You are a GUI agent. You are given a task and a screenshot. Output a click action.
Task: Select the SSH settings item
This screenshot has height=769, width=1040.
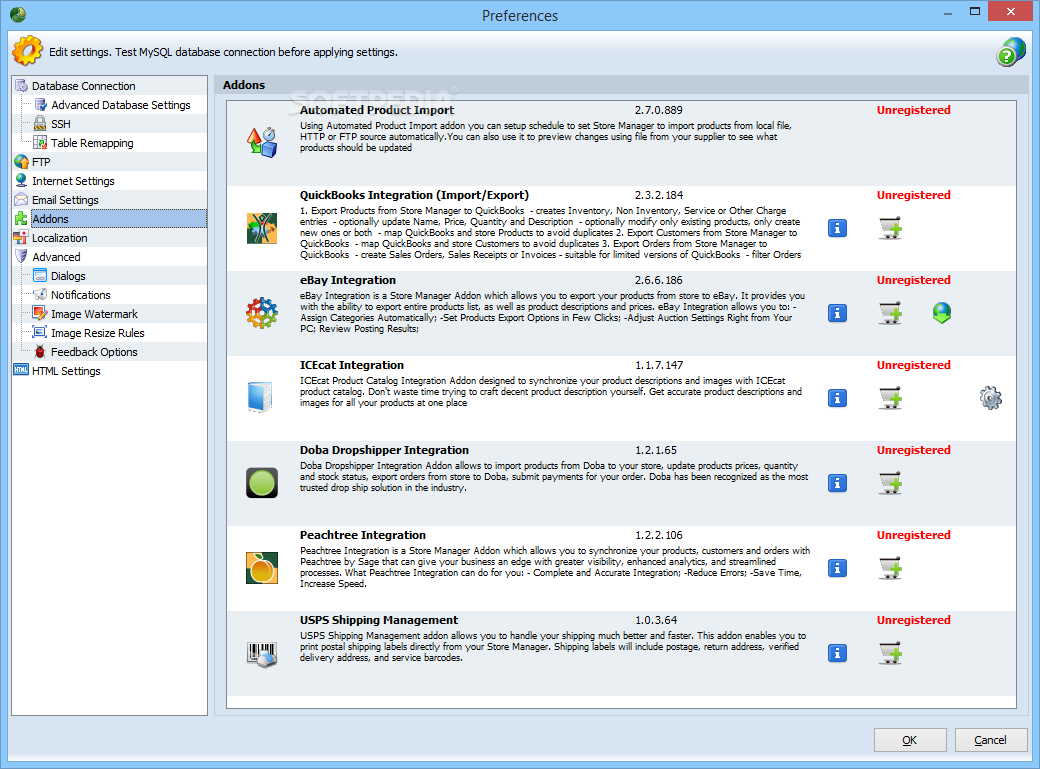click(x=61, y=124)
